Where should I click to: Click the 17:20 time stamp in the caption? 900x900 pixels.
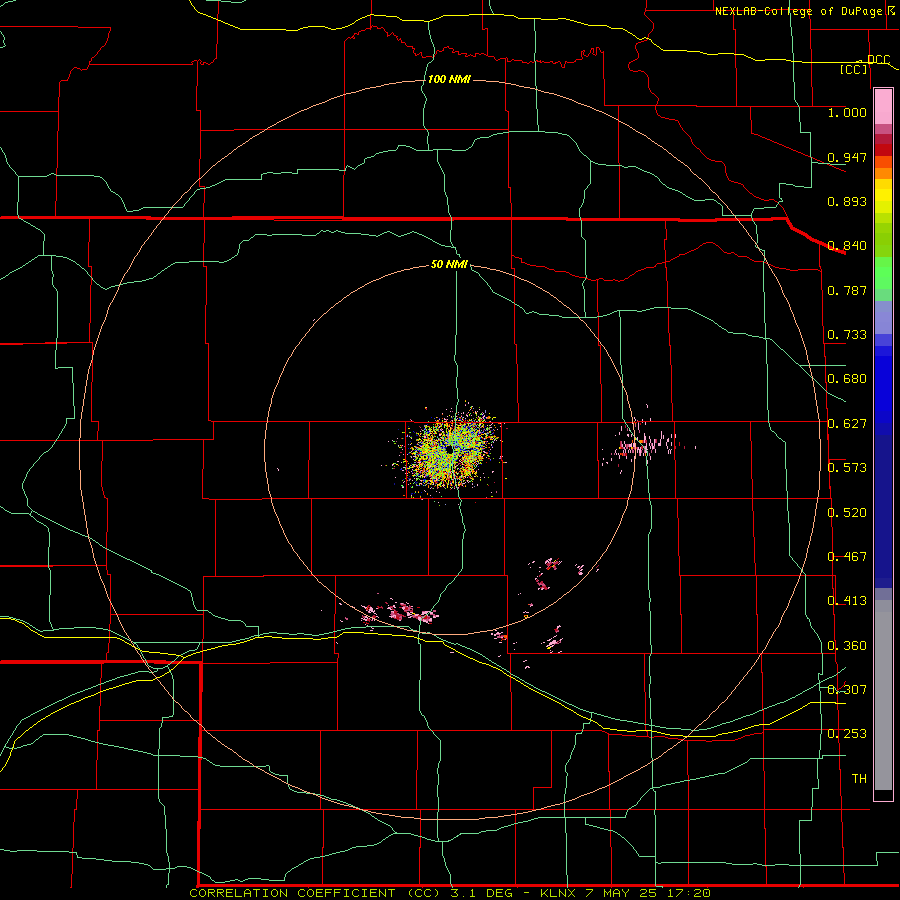click(x=691, y=893)
